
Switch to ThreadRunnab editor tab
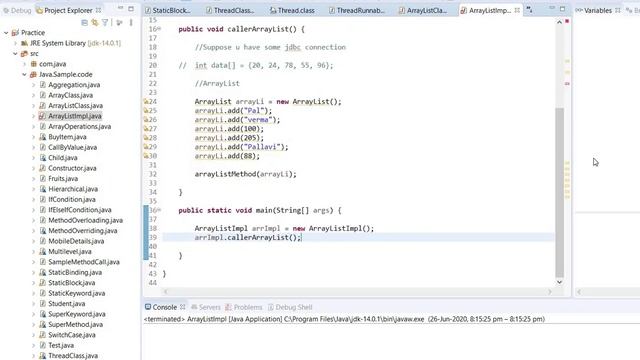tap(357, 10)
